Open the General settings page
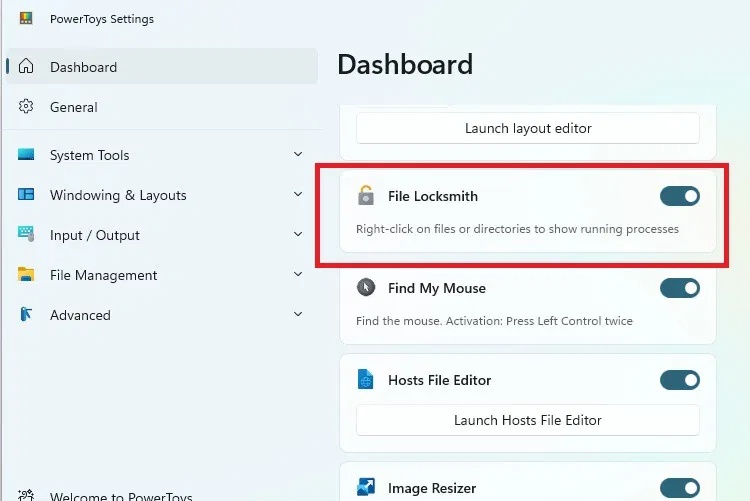 click(162, 107)
